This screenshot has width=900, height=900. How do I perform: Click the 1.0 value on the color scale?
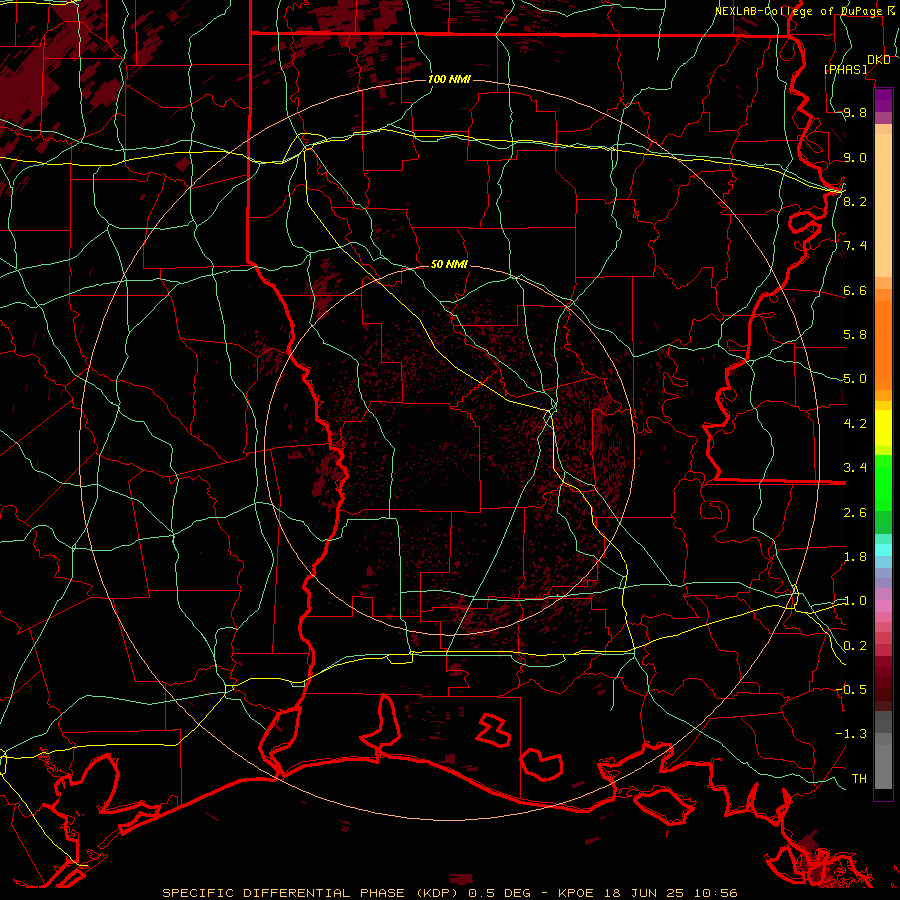pyautogui.click(x=855, y=601)
